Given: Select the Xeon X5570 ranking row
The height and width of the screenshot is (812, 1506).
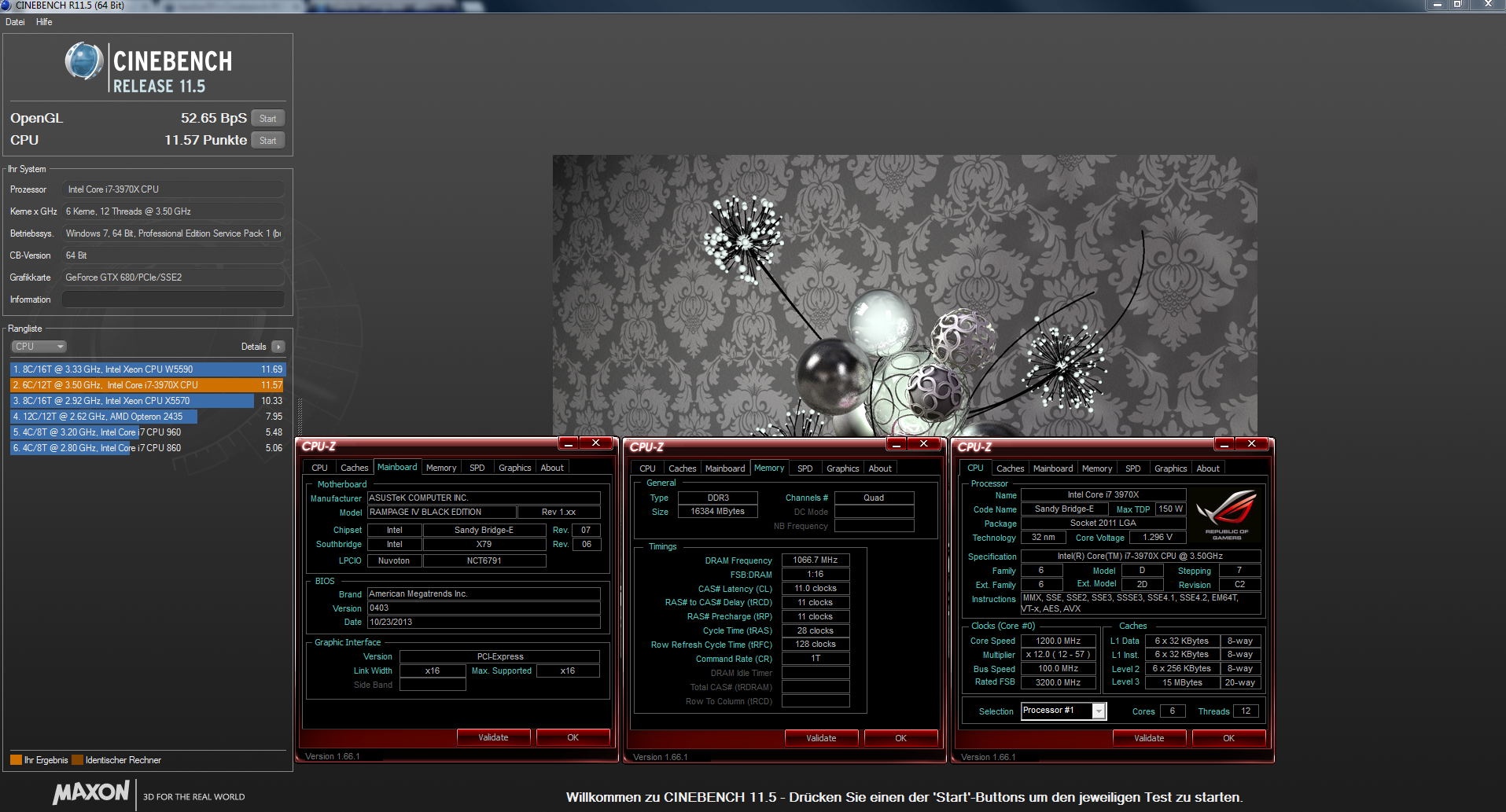Looking at the screenshot, I should click(x=147, y=401).
